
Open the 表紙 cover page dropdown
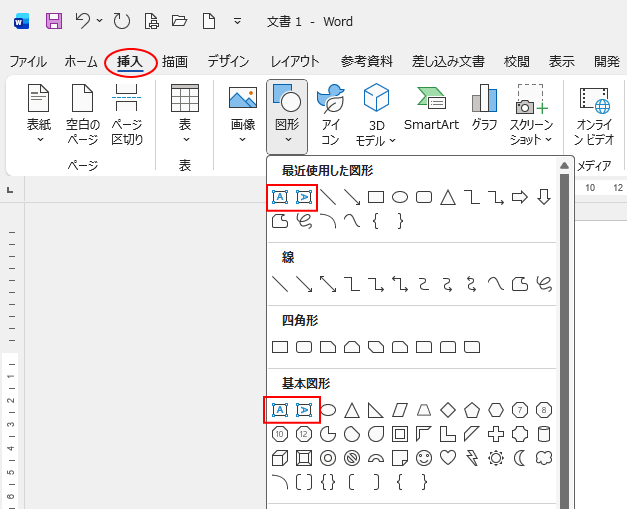click(x=39, y=114)
